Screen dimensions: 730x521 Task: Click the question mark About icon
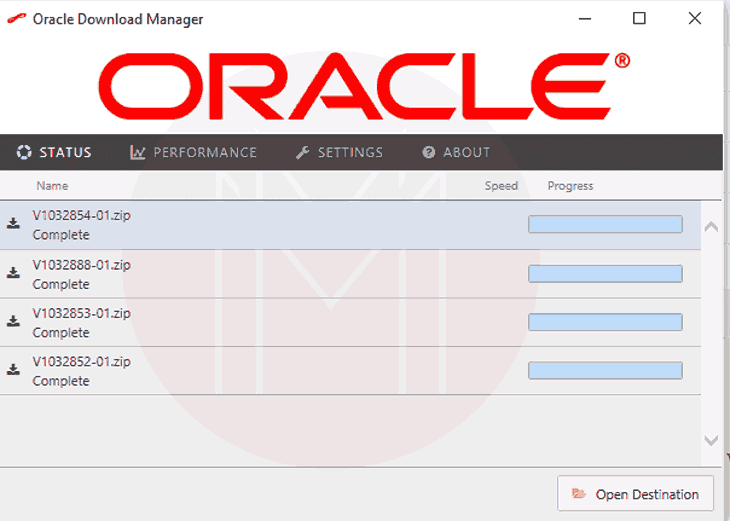(429, 153)
